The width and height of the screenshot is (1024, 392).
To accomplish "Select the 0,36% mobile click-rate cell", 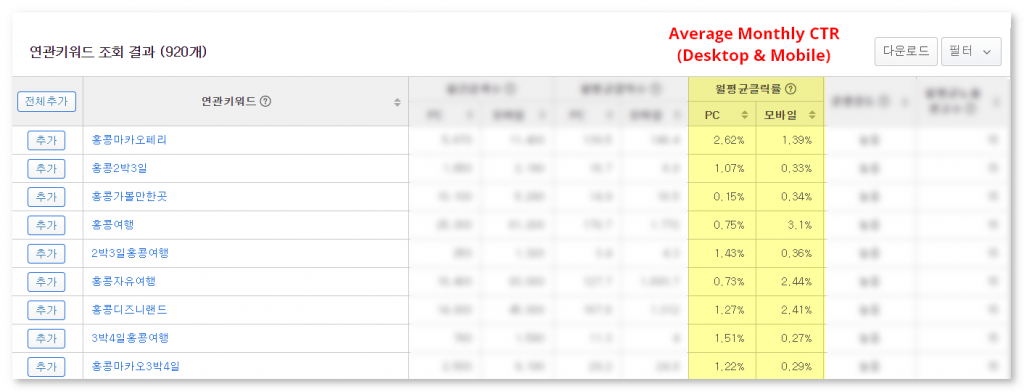I will 790,253.
